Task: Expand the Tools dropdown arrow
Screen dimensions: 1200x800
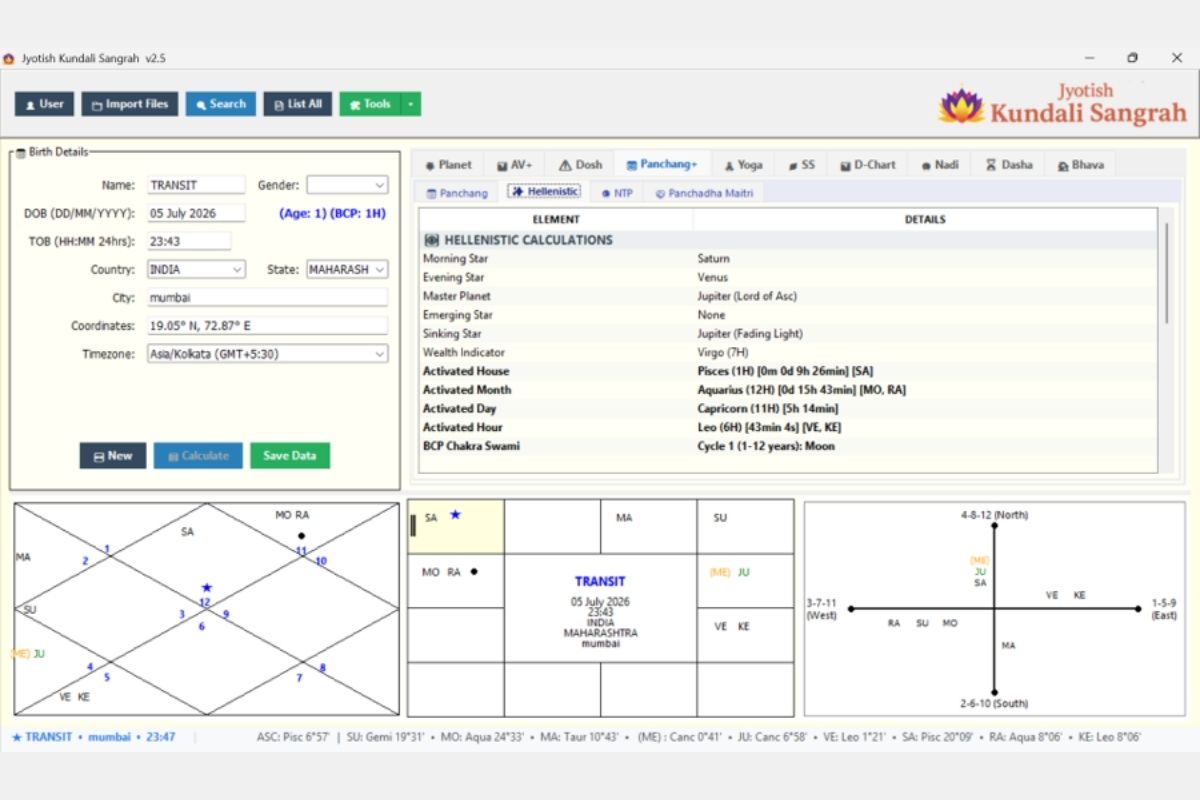Action: pos(411,104)
